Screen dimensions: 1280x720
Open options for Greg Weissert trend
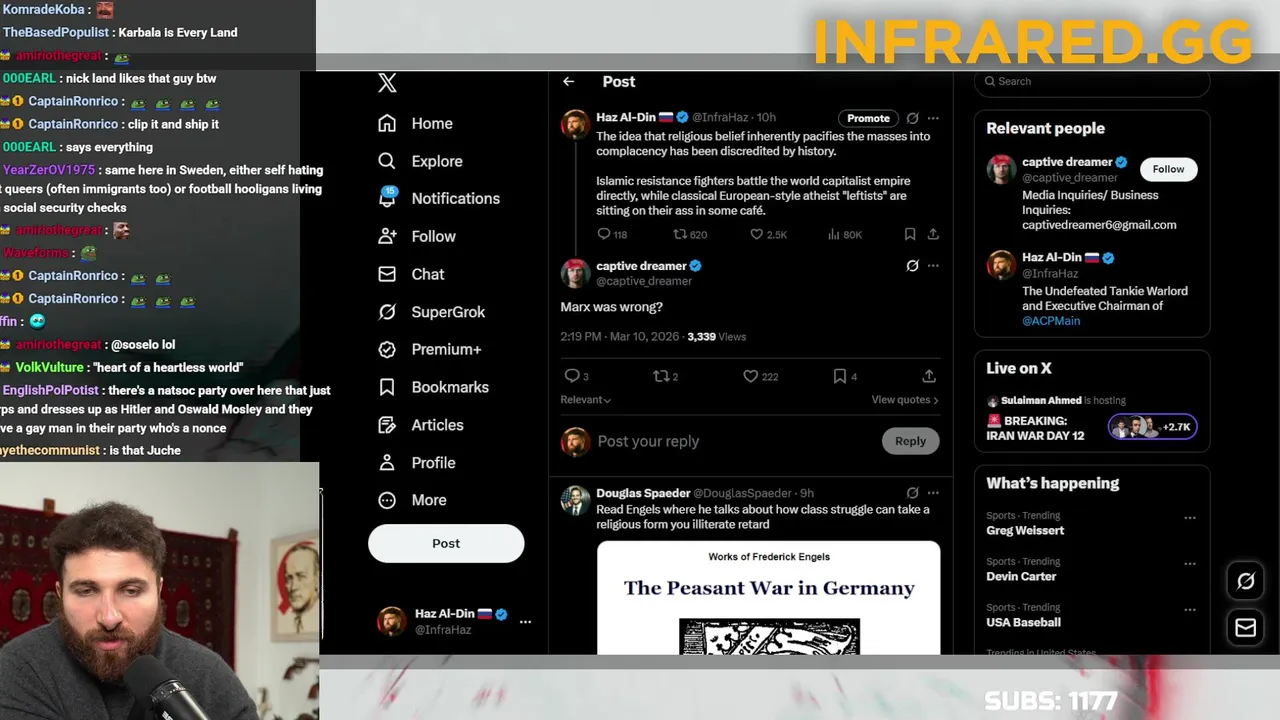[1190, 518]
